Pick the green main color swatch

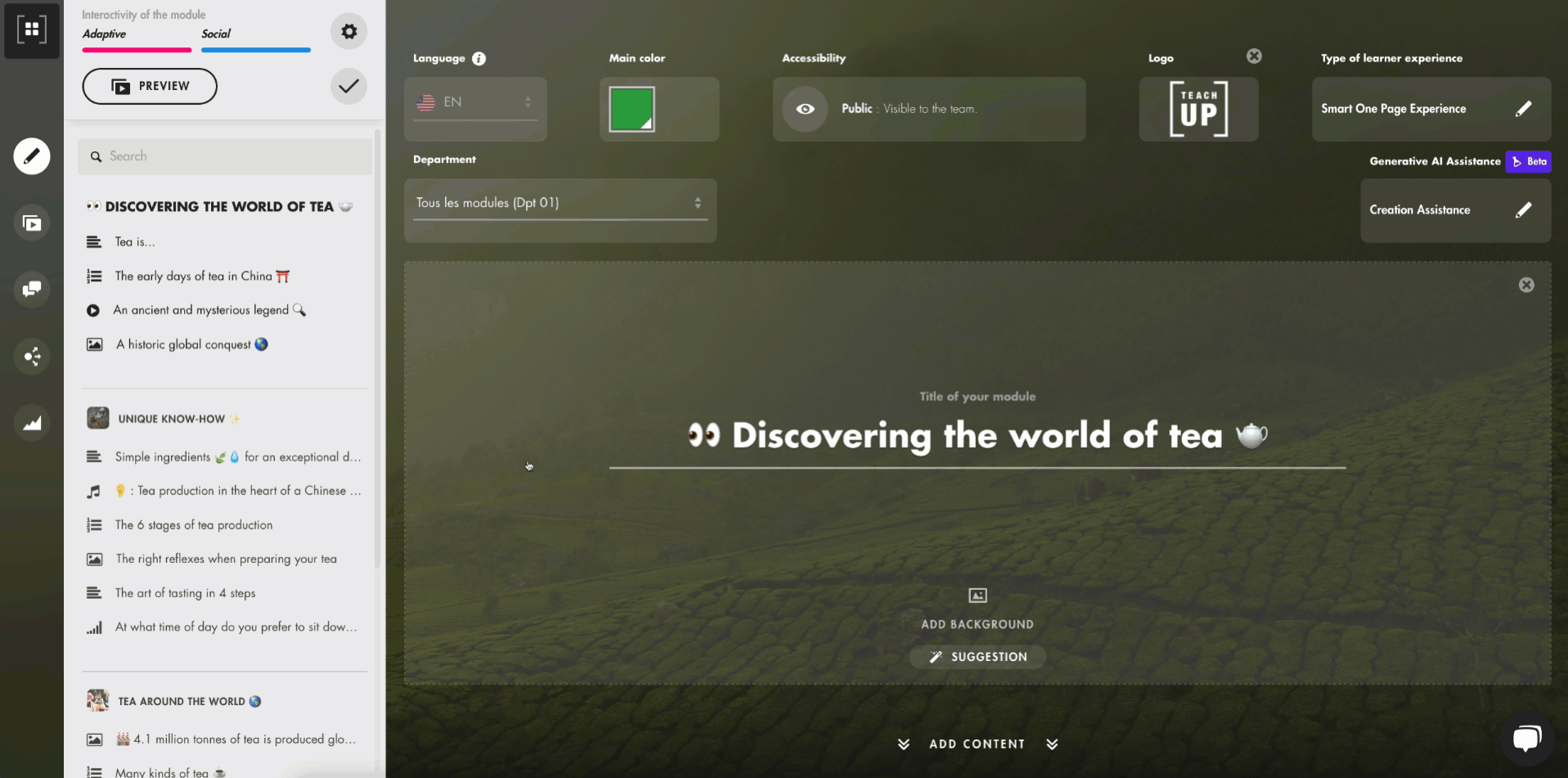click(x=631, y=109)
